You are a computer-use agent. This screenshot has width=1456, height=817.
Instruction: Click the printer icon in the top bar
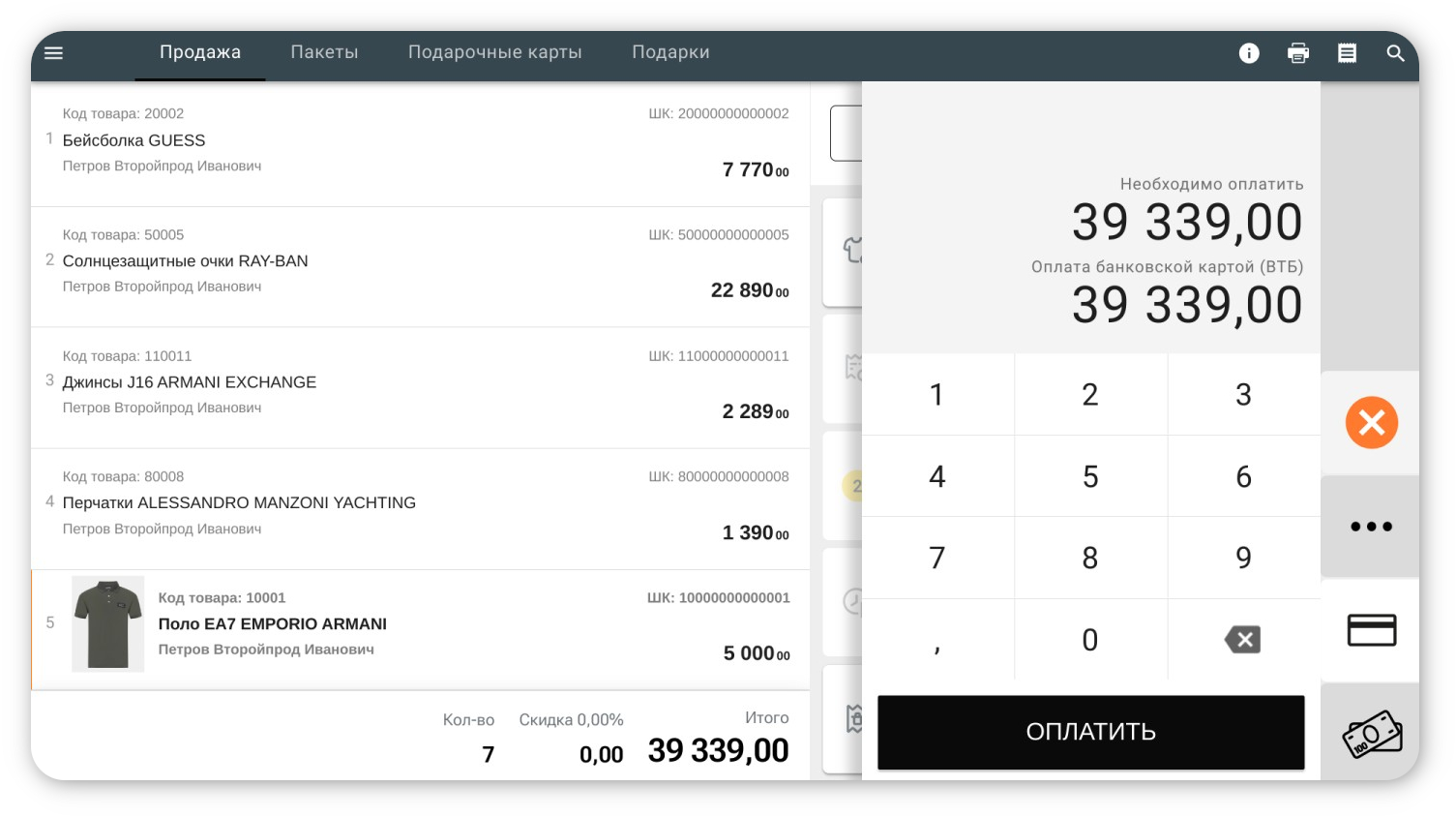[x=1298, y=53]
